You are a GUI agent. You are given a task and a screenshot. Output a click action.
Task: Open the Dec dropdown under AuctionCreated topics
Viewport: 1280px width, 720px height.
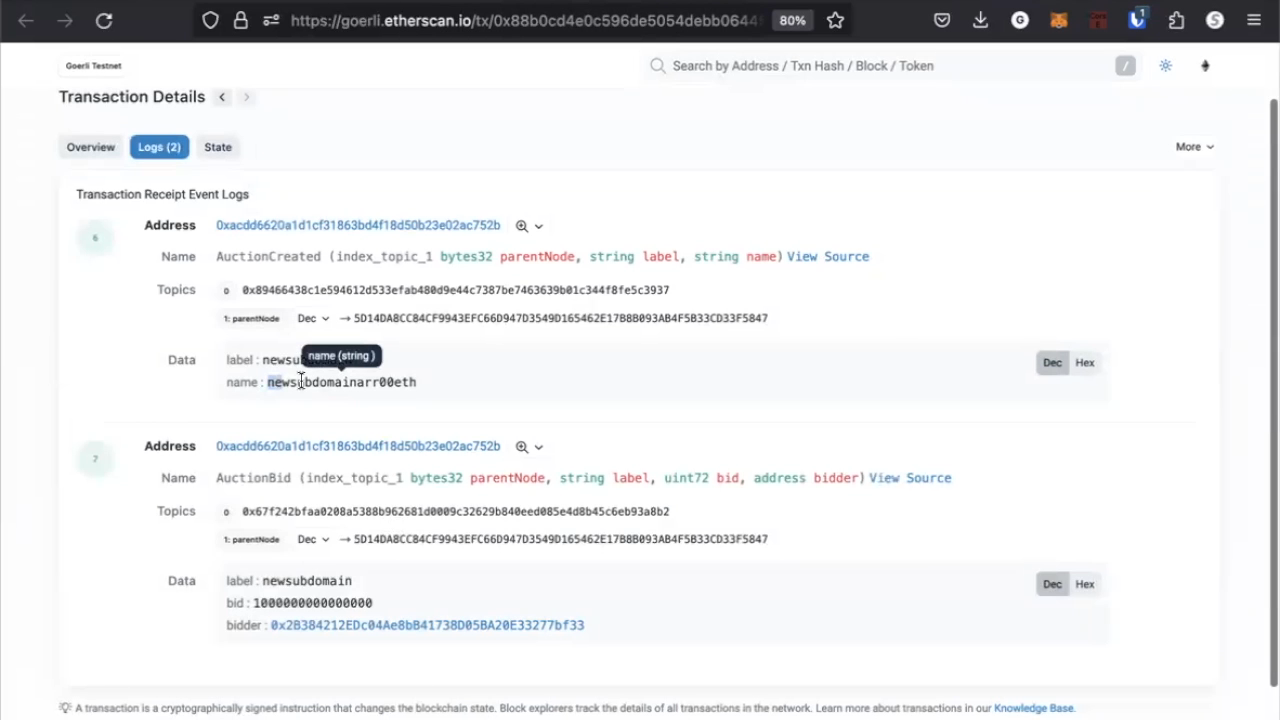313,318
